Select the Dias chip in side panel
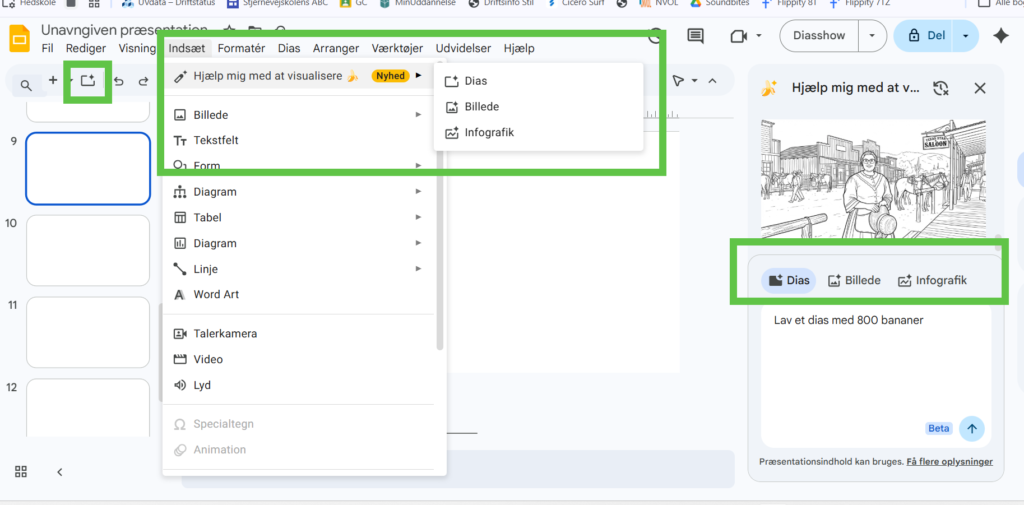 (788, 281)
